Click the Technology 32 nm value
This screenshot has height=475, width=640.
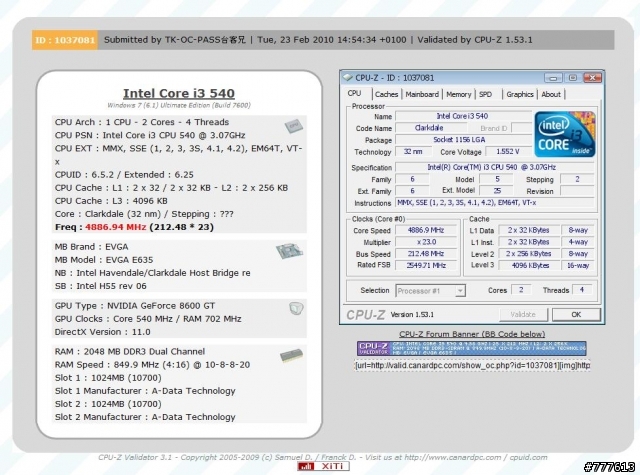pyautogui.click(x=413, y=151)
